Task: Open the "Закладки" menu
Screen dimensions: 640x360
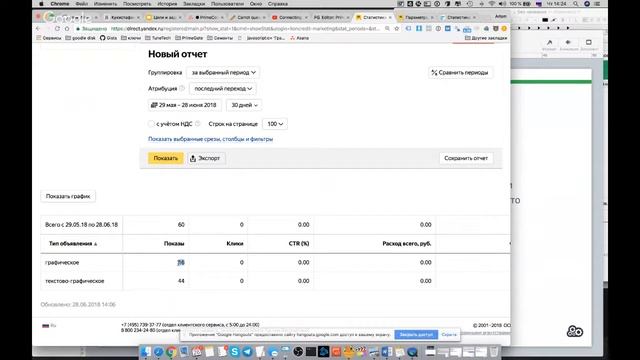Action: pos(194,4)
